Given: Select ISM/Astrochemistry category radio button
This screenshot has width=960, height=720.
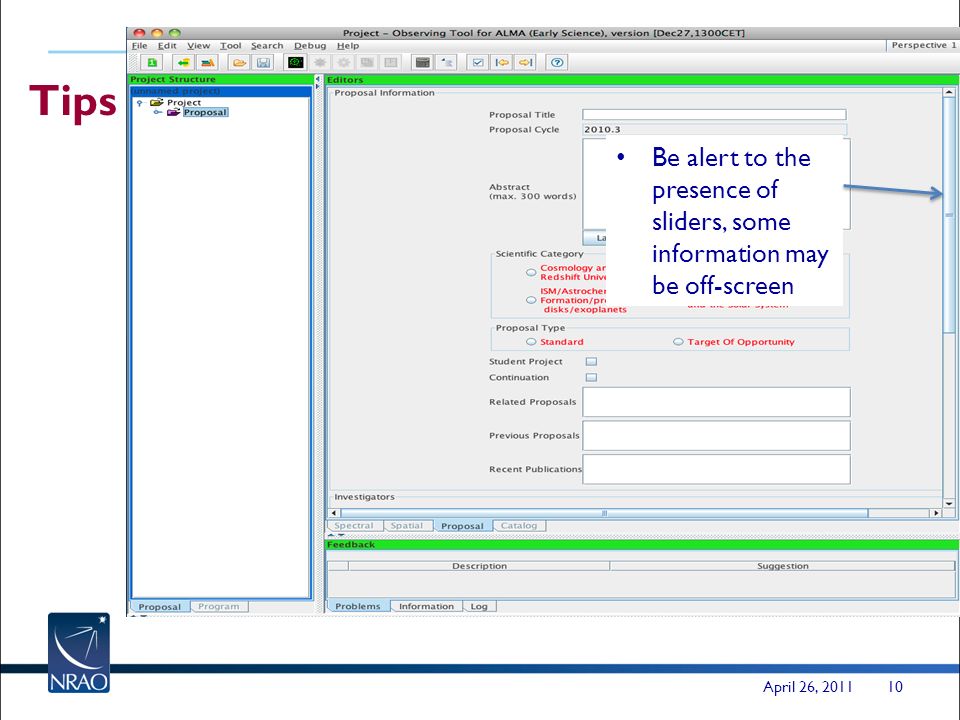Looking at the screenshot, I should coord(531,300).
